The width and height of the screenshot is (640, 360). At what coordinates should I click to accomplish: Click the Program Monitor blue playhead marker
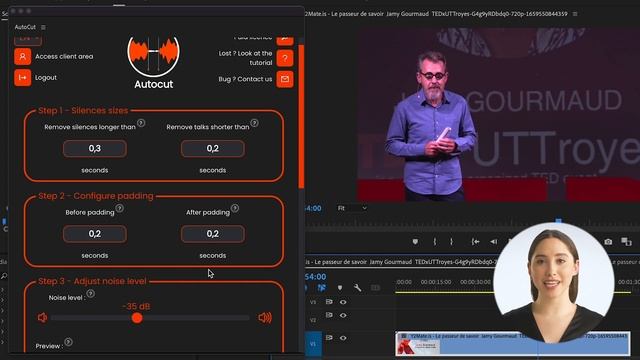558,221
